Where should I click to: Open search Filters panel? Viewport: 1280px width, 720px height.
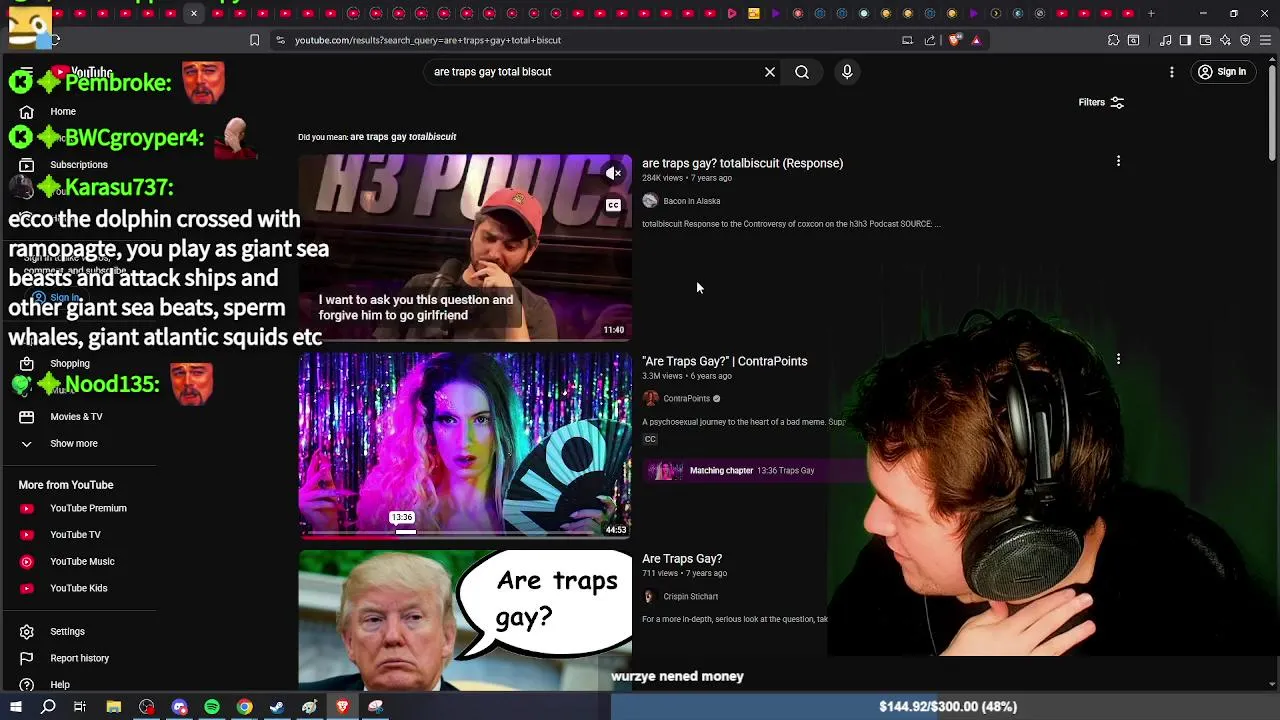[1101, 102]
